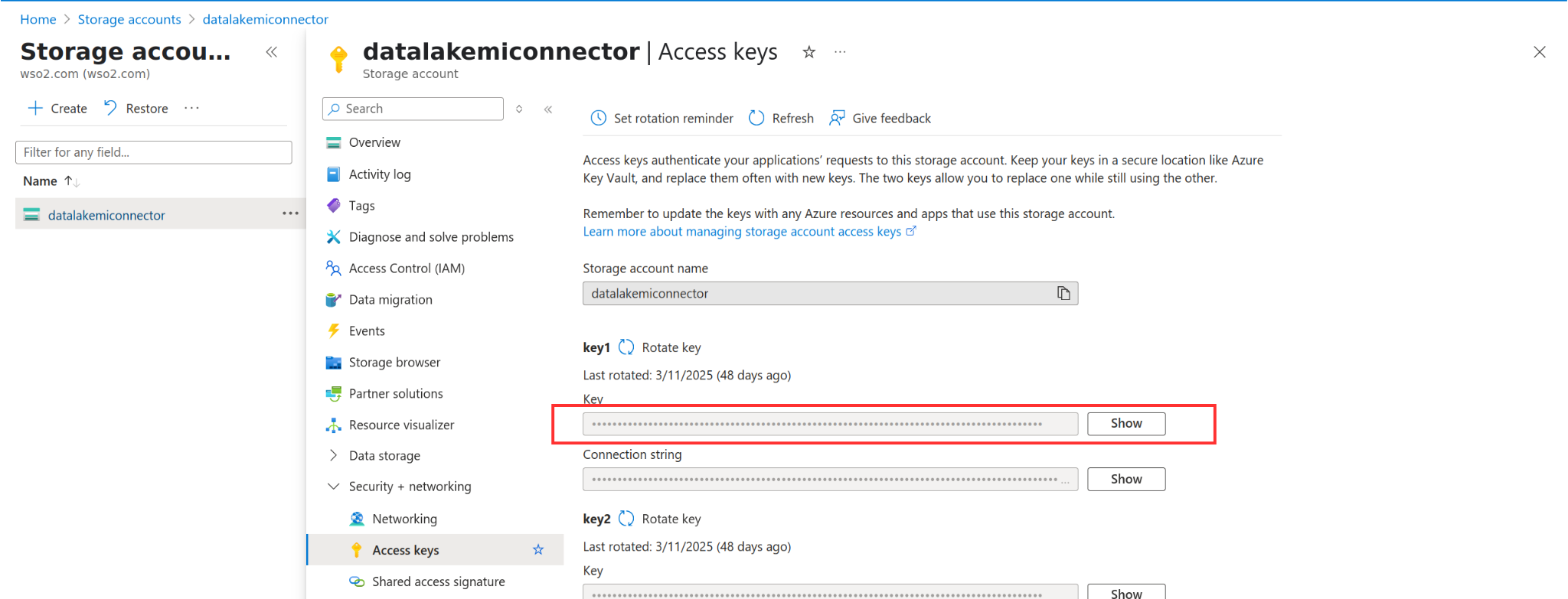Screen dimensions: 1568x599
Task: Open Storage accounts breadcrumb
Action: (x=129, y=19)
